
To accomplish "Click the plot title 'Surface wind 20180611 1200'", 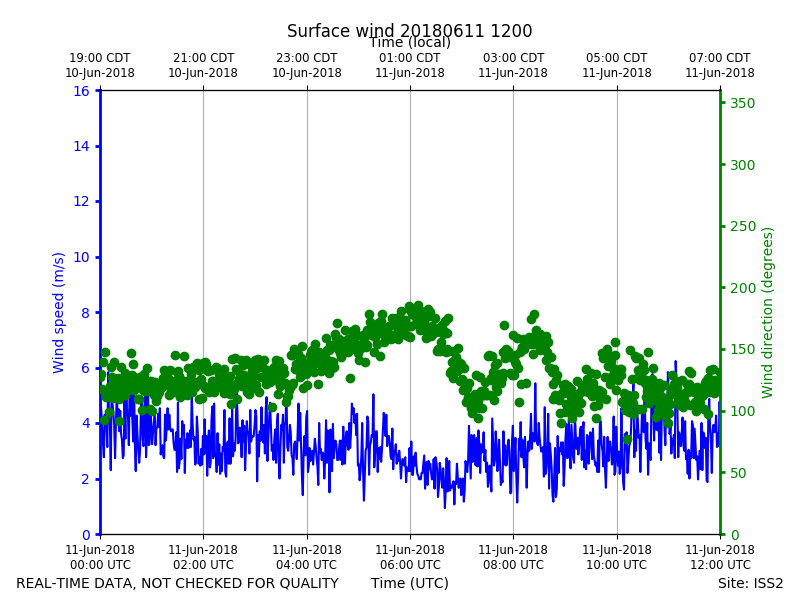I will click(x=410, y=31).
